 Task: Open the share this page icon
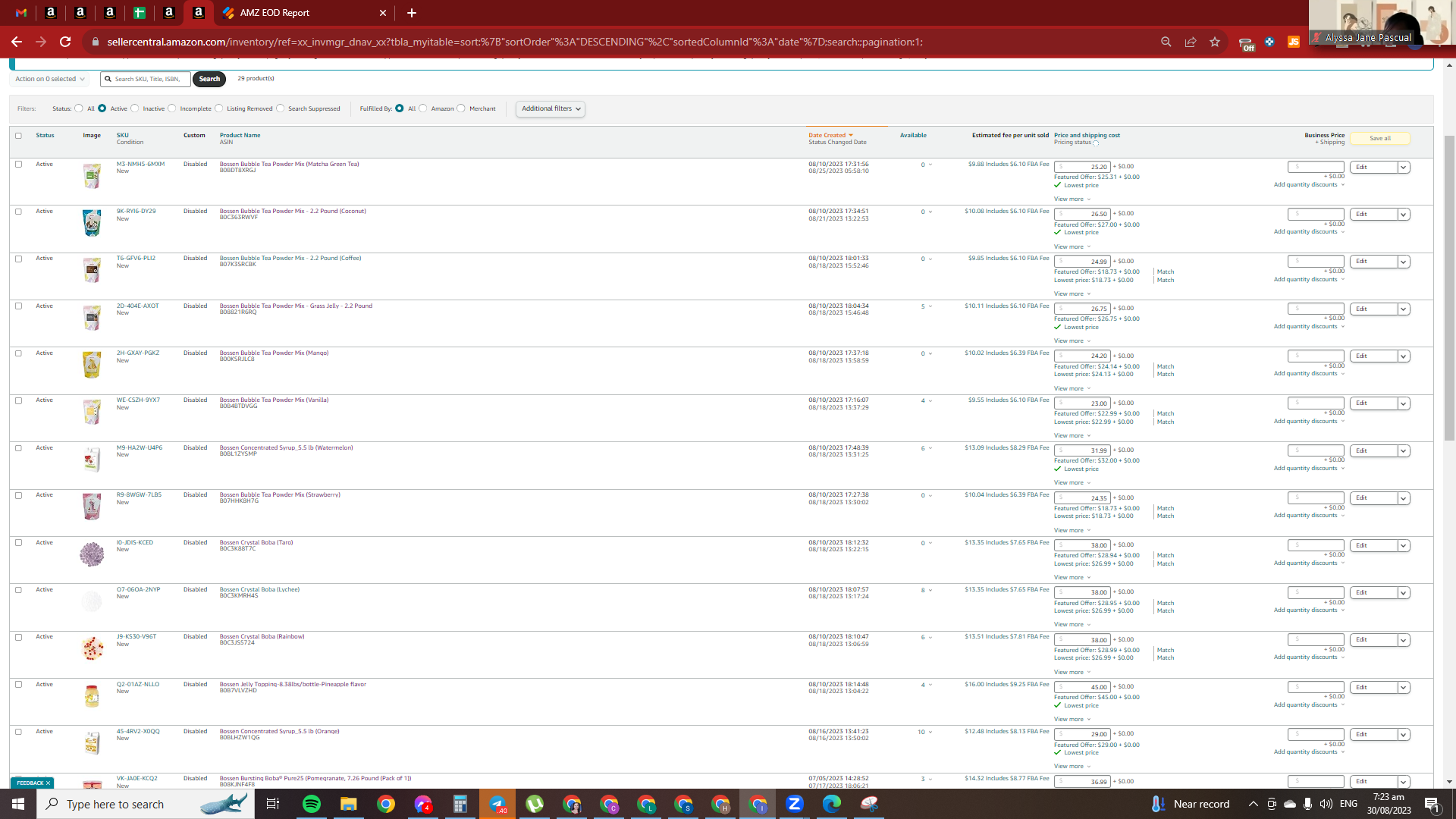[1191, 42]
